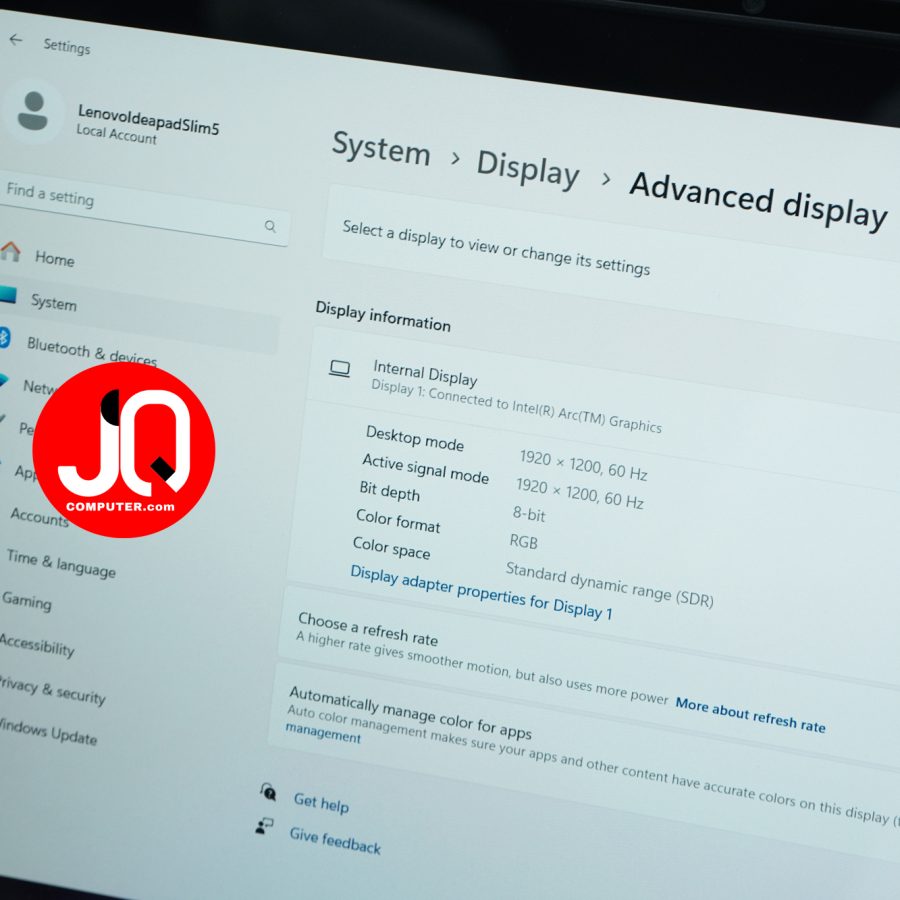This screenshot has width=900, height=900.
Task: Click the 'Desktop mode' label
Action: pyautogui.click(x=415, y=439)
